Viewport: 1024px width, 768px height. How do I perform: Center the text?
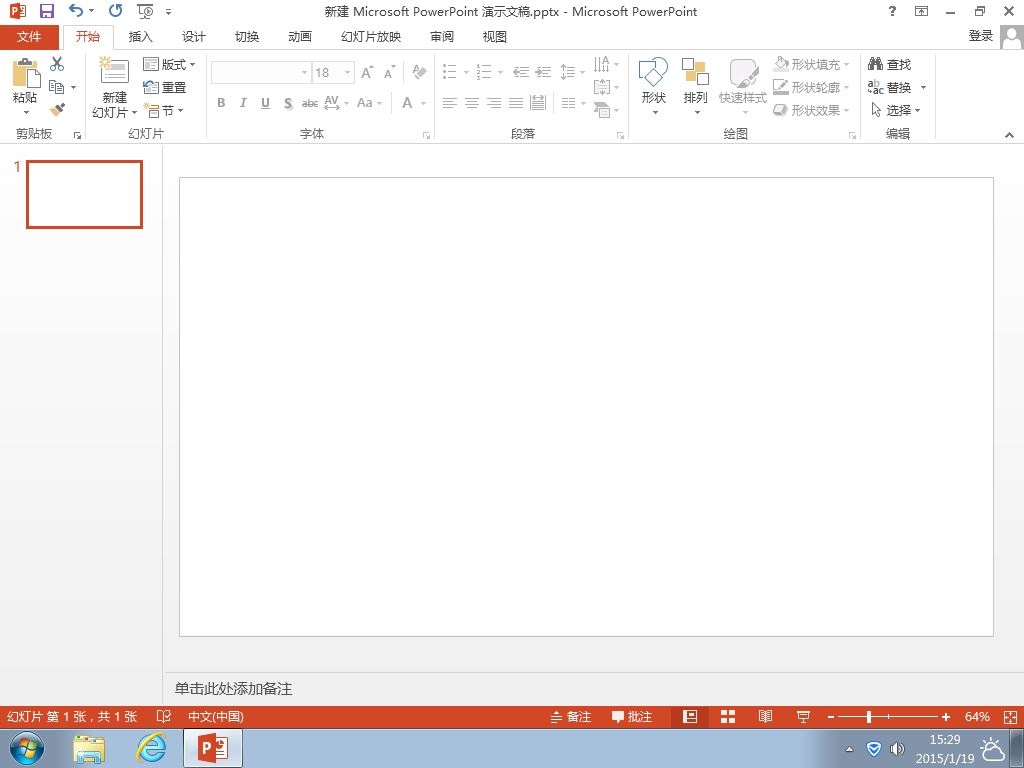472,103
